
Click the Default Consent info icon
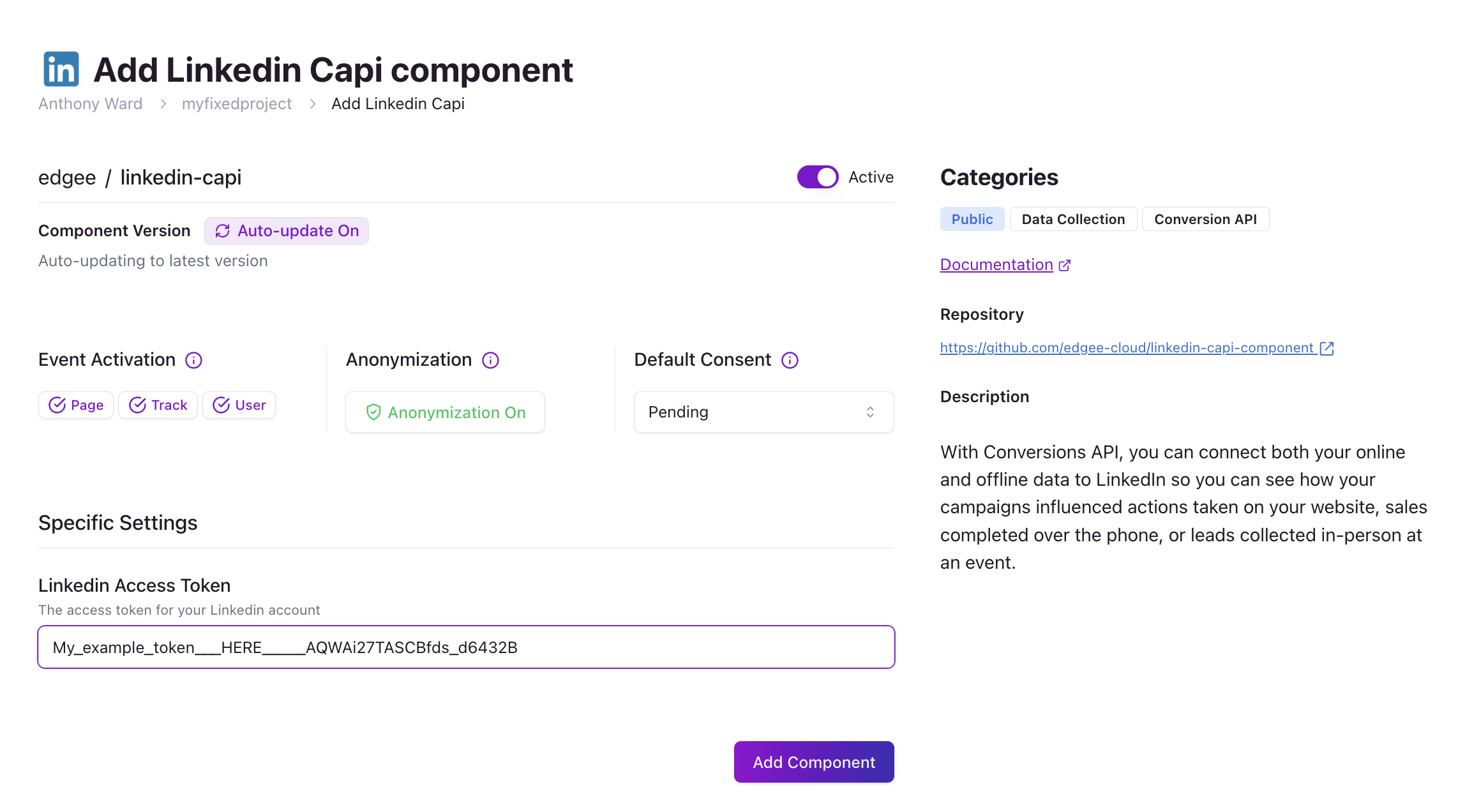(x=790, y=360)
